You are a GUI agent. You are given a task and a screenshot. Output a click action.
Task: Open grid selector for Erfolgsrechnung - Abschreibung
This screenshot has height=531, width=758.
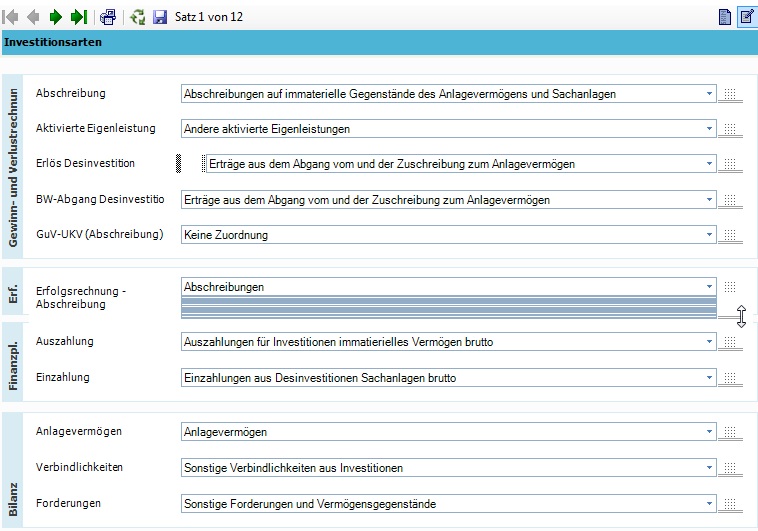coord(730,287)
